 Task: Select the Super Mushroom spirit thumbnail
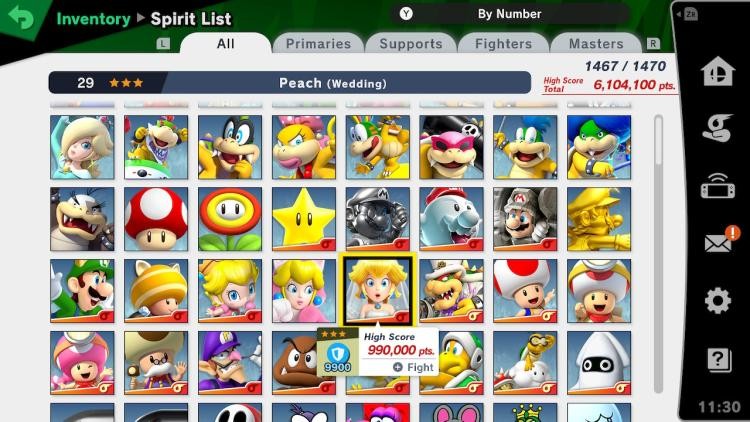click(x=156, y=219)
